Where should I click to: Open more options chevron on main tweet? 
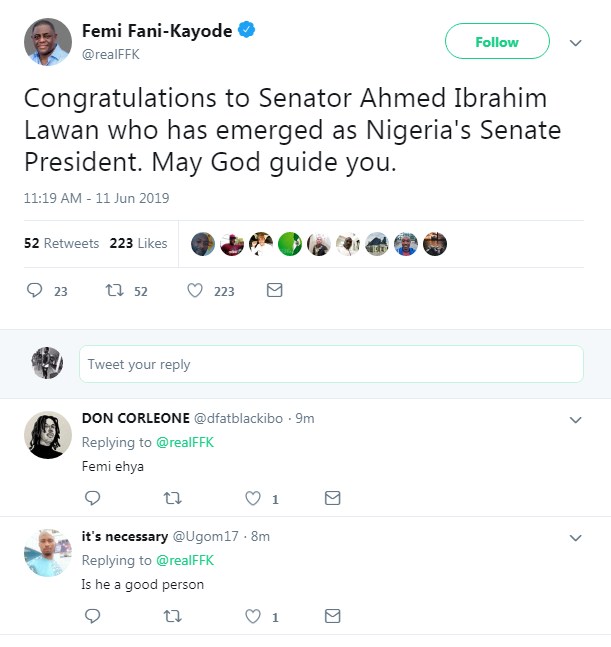[x=575, y=43]
